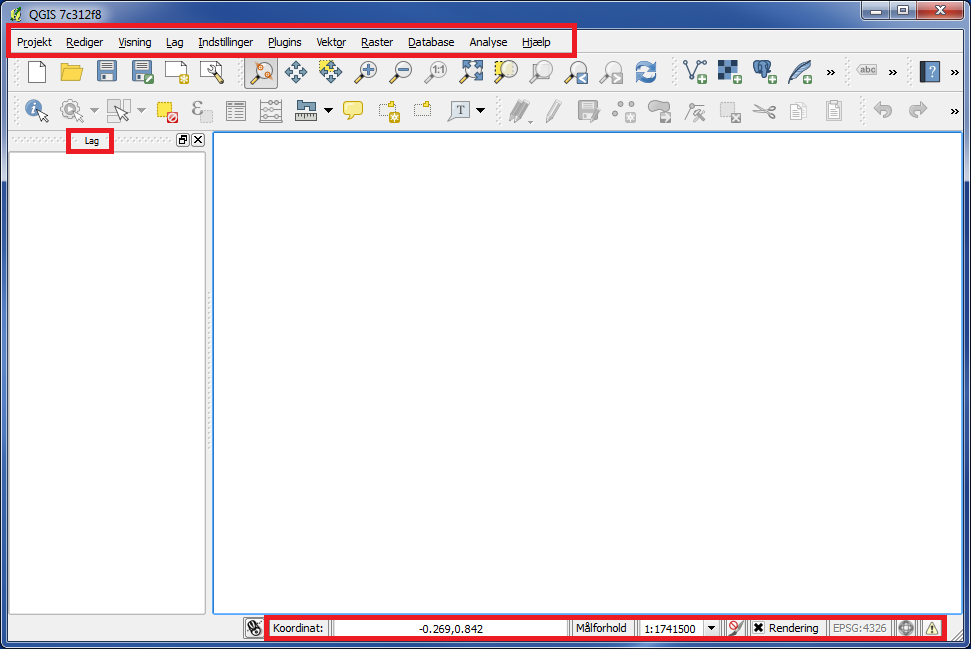Select the Zoom Out tool
Viewport: 971px width, 649px height.
[401, 72]
